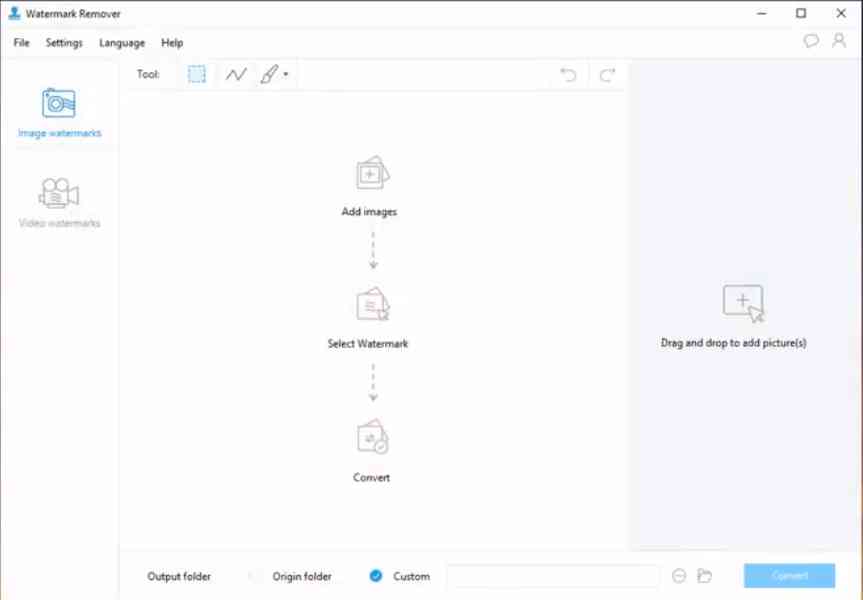Choose the Custom output folder radio option

tap(376, 576)
